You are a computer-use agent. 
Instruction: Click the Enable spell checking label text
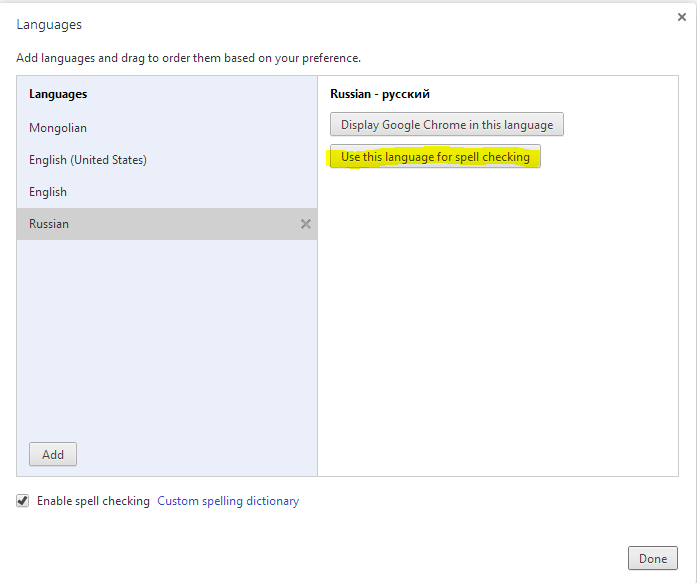(93, 501)
